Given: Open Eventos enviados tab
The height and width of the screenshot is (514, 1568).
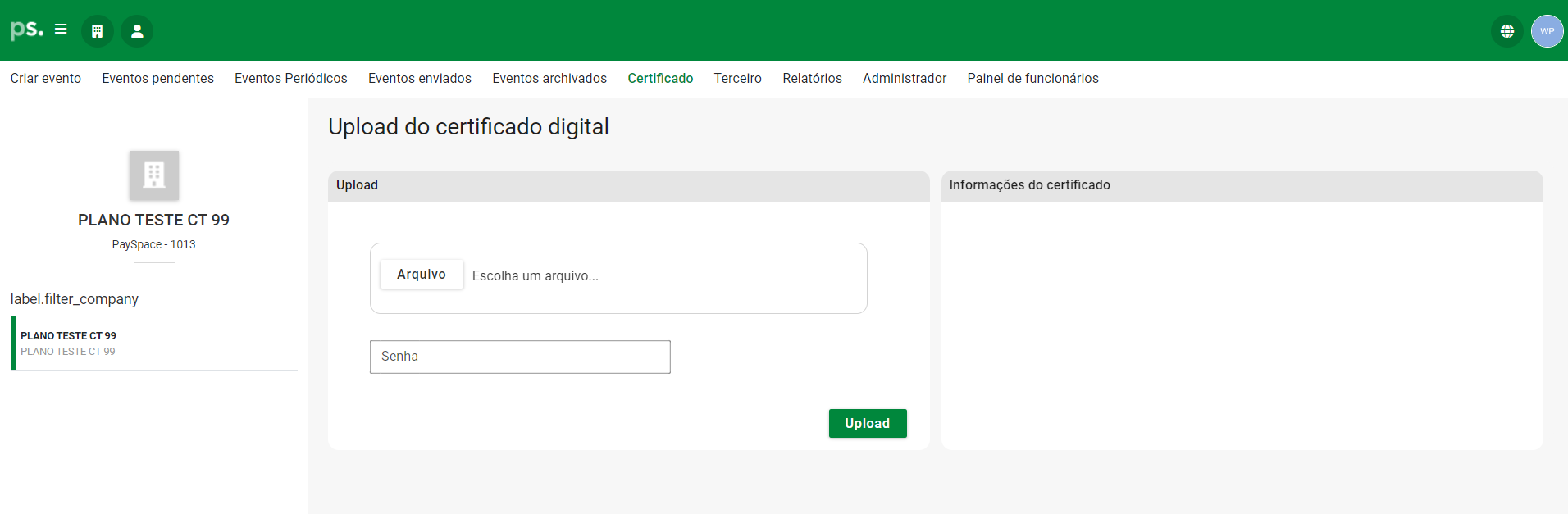Looking at the screenshot, I should (420, 79).
